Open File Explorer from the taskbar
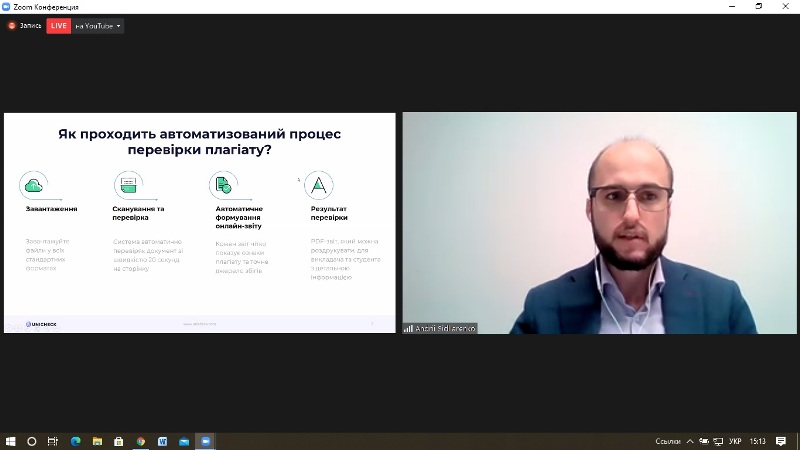Screen dimensions: 800x450 click(x=97, y=441)
